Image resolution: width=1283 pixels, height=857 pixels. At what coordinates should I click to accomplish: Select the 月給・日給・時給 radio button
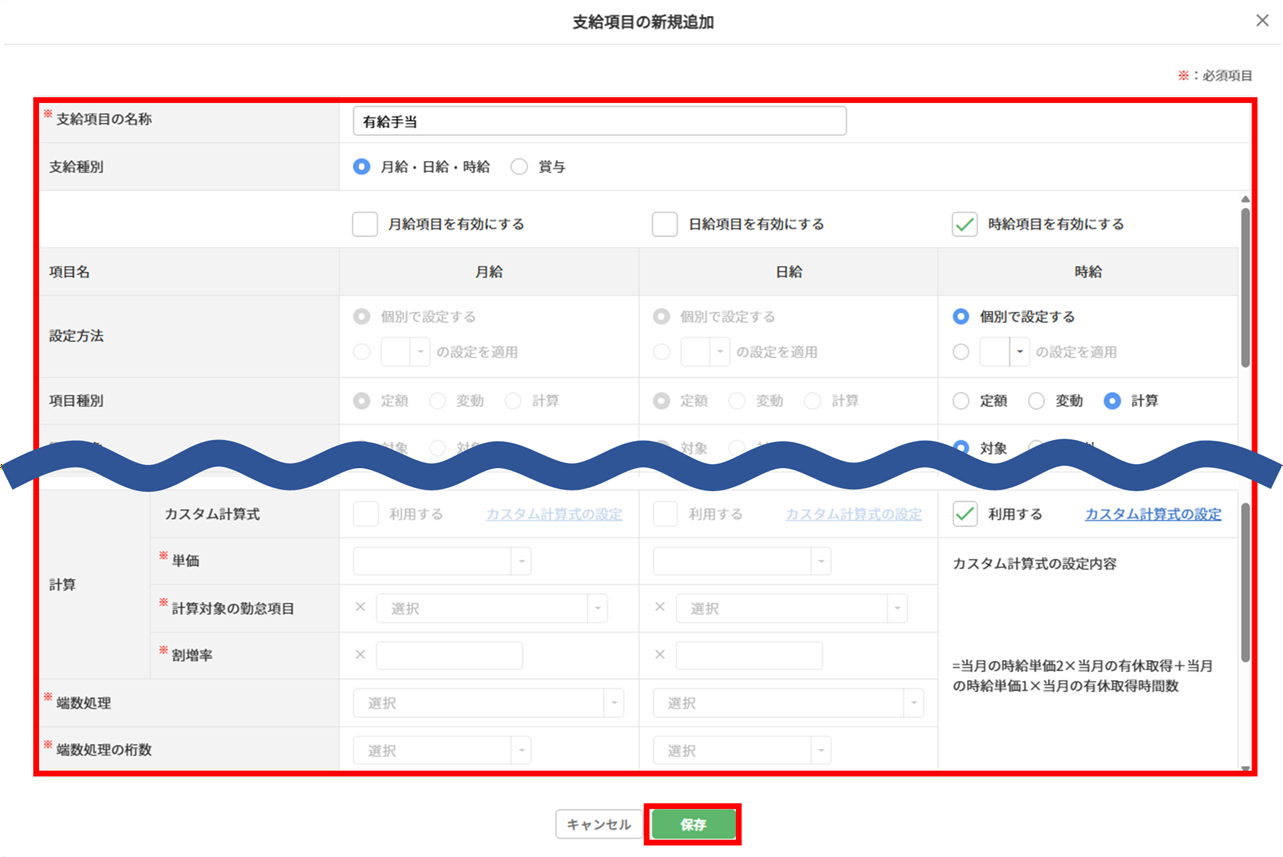point(362,167)
